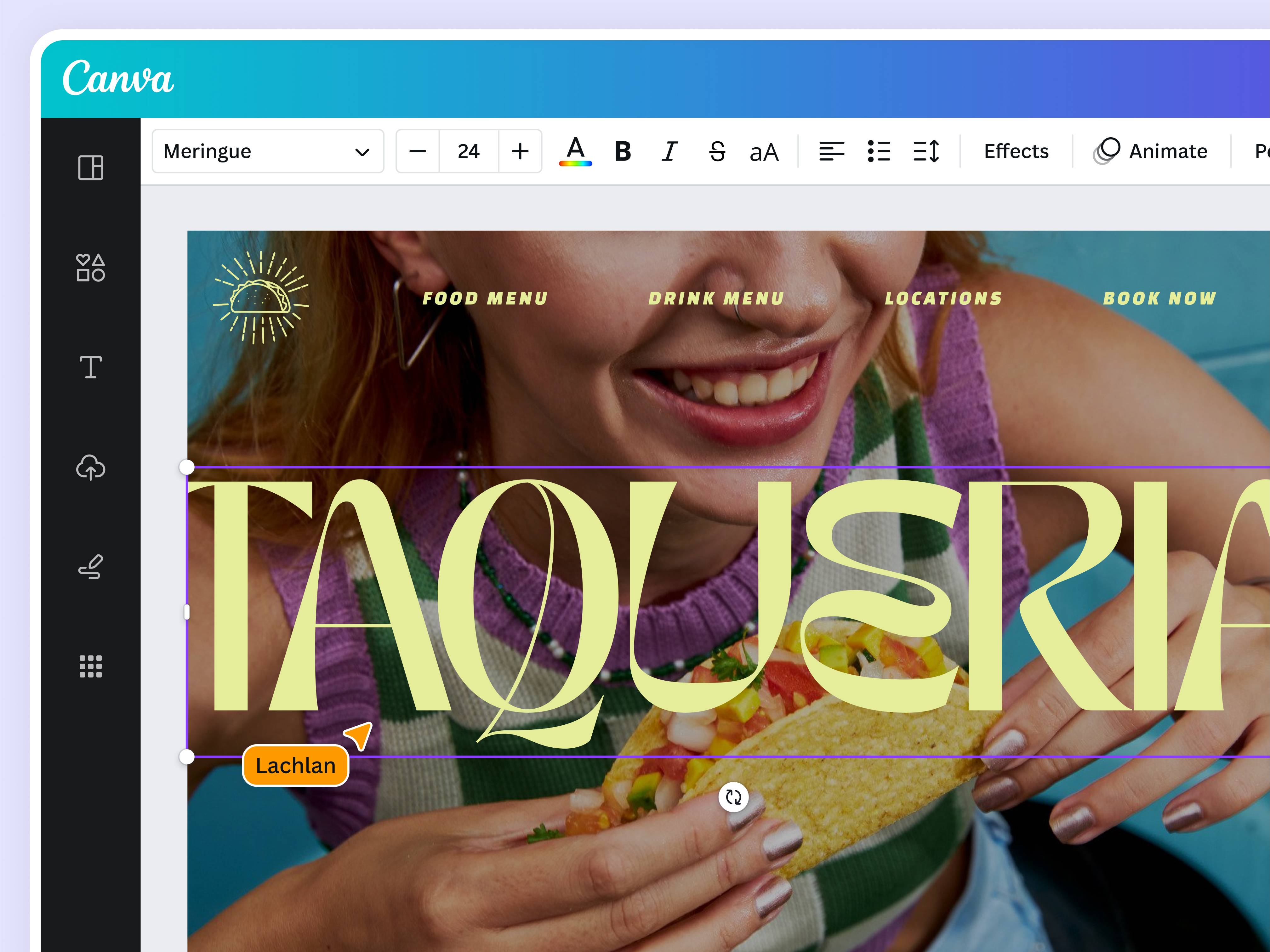Open the Elements shapes panel
The height and width of the screenshot is (952, 1270).
click(x=91, y=267)
